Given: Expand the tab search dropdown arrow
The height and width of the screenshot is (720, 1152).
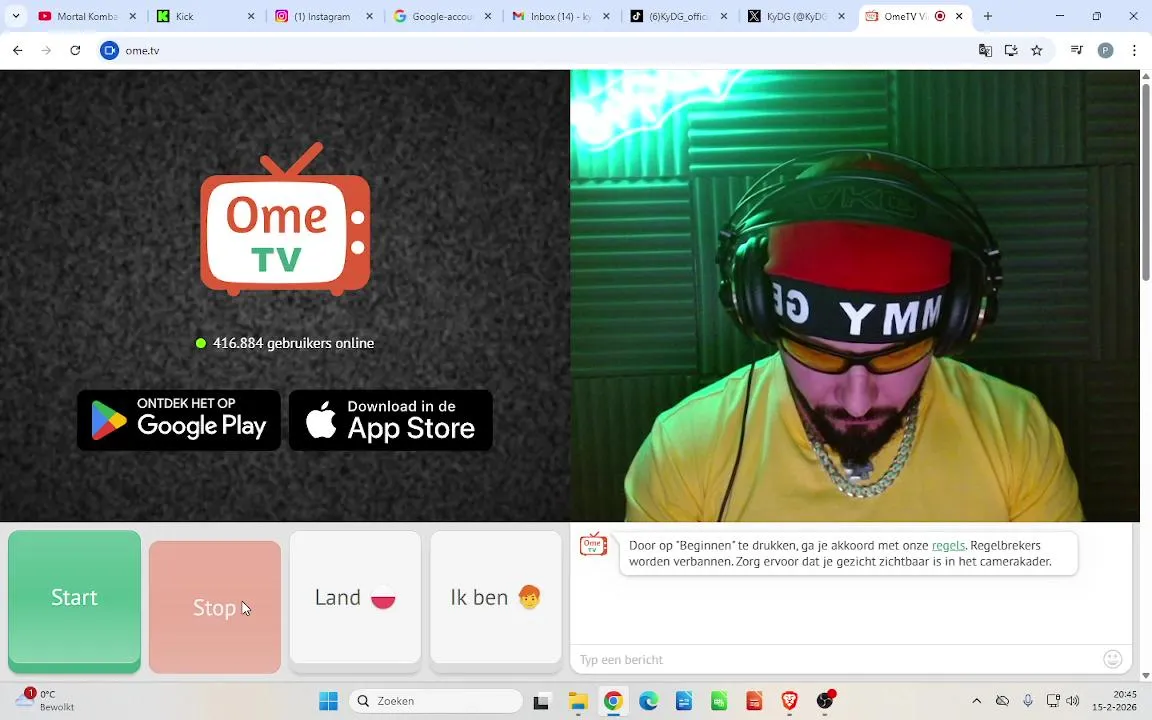Looking at the screenshot, I should click(x=15, y=16).
